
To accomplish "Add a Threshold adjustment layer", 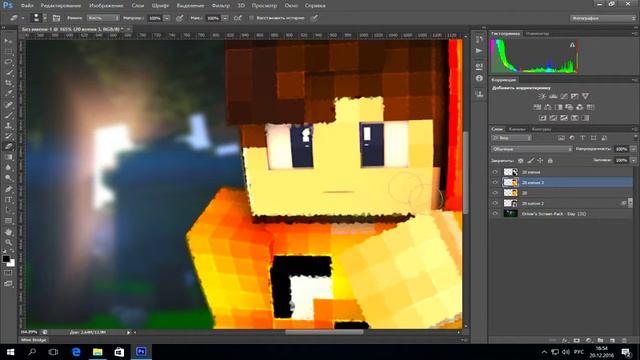I will [x=564, y=118].
